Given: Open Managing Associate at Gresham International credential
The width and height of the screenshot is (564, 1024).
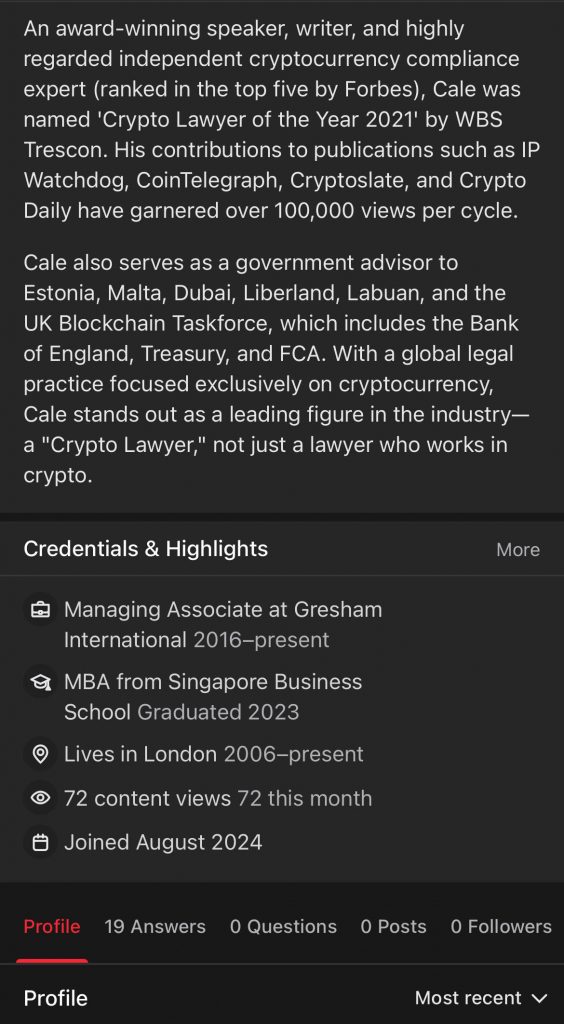Looking at the screenshot, I should [x=223, y=624].
